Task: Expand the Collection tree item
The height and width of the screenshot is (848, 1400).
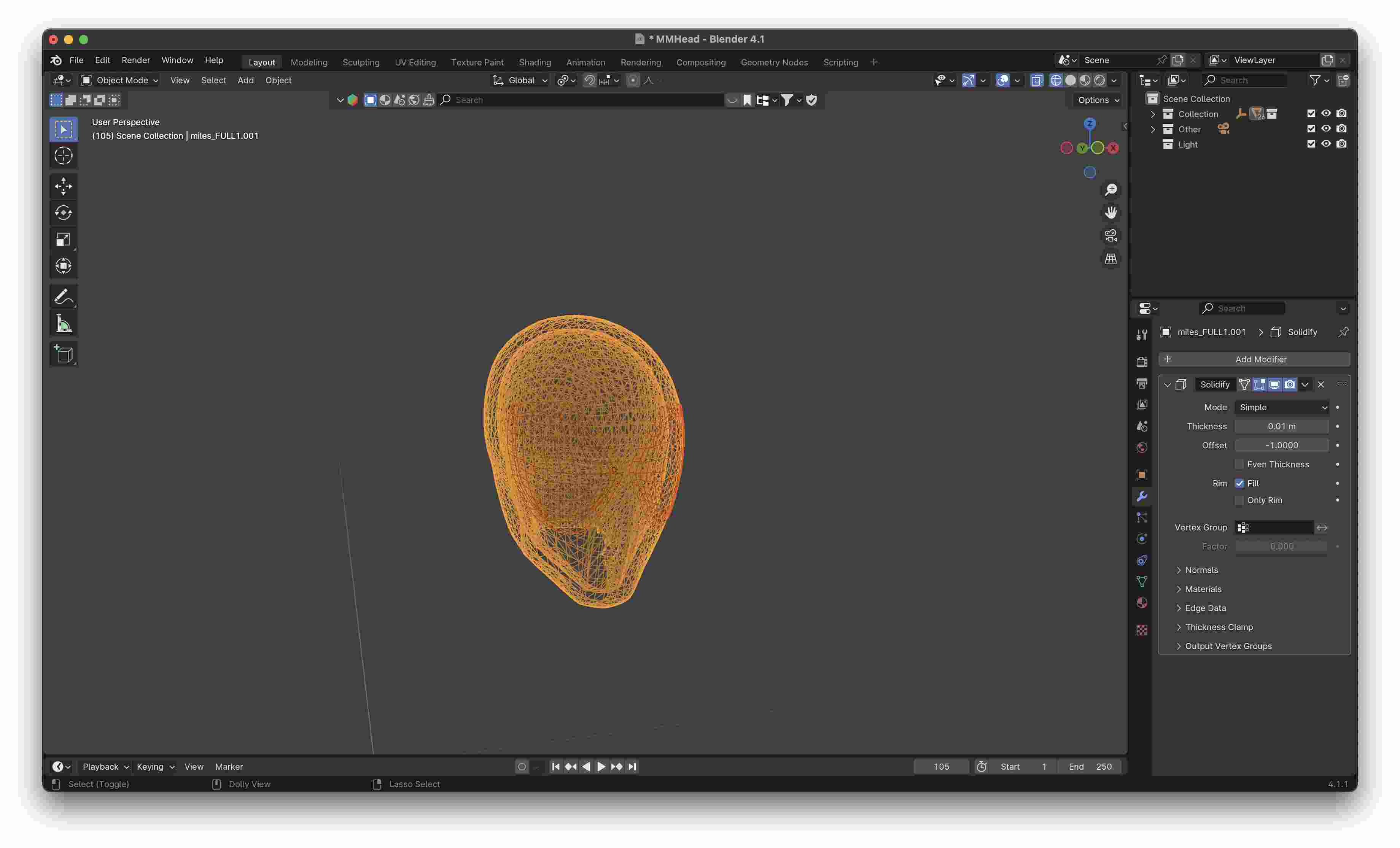Action: [x=1153, y=114]
